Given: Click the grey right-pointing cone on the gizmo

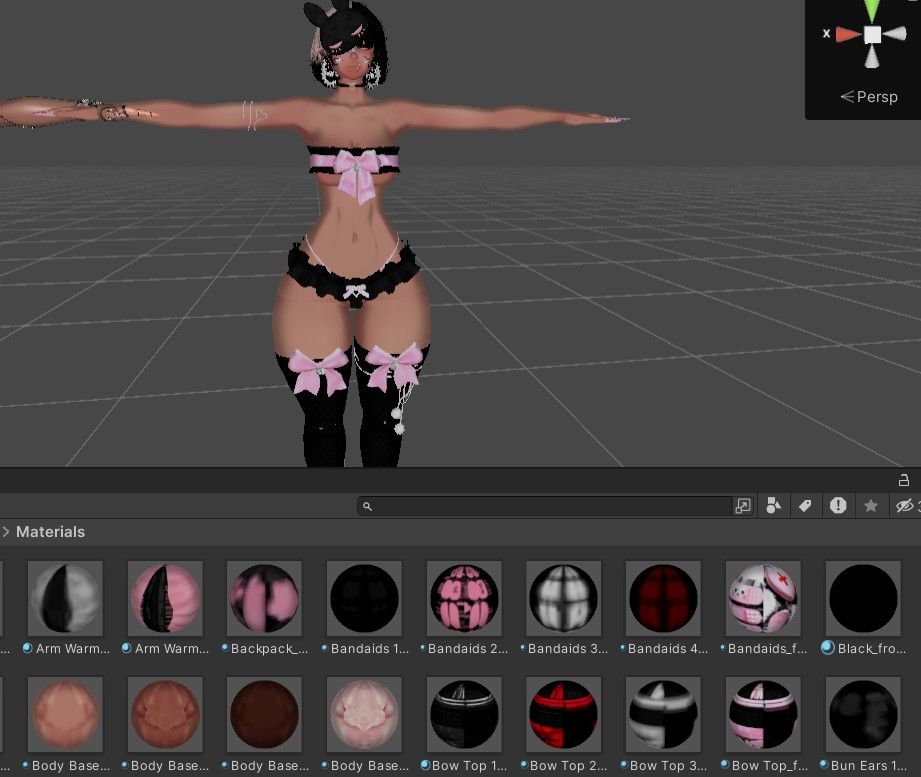Looking at the screenshot, I should point(895,34).
